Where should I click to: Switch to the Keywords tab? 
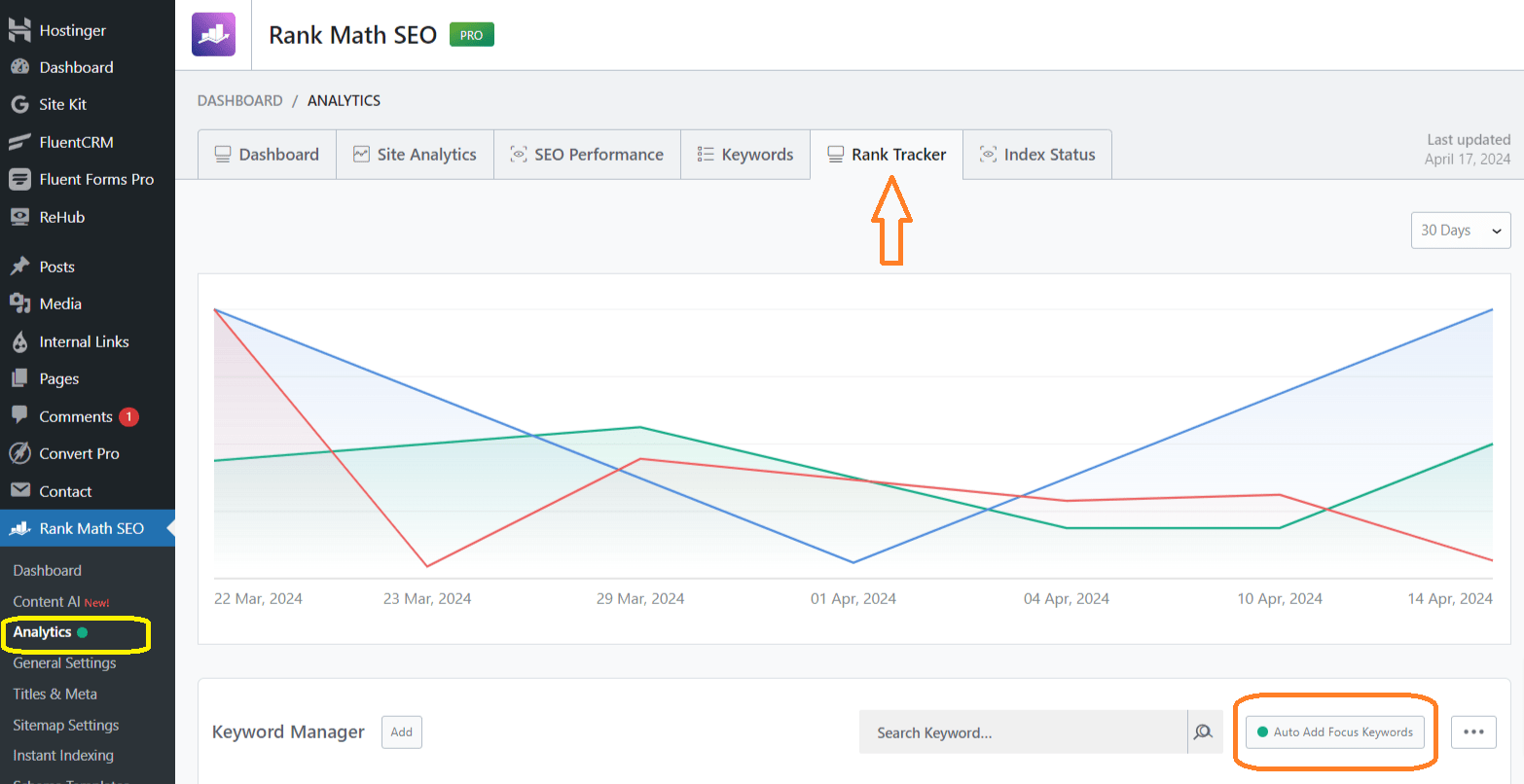pos(745,155)
